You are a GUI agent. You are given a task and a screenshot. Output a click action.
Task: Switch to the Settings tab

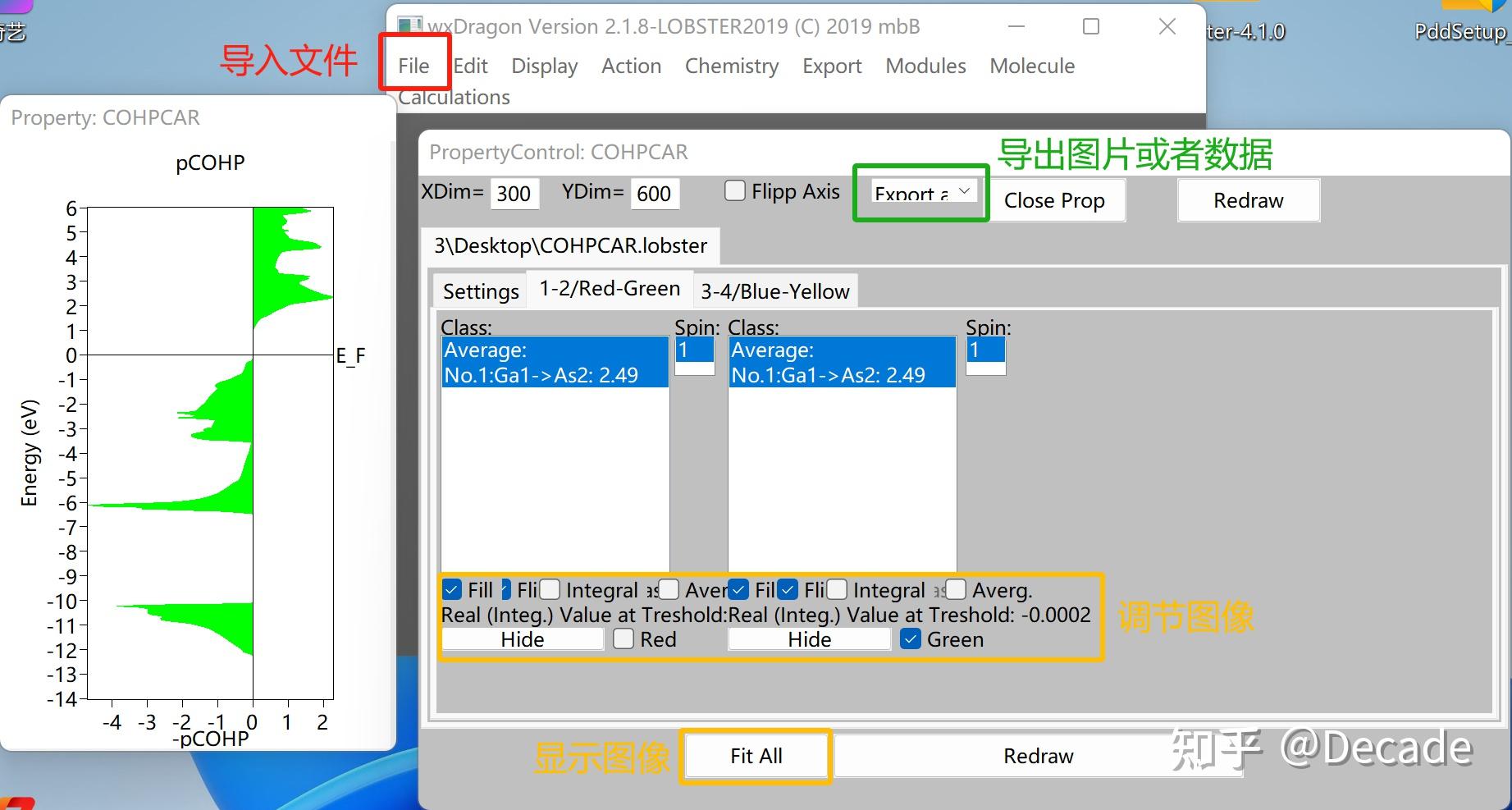pyautogui.click(x=480, y=291)
